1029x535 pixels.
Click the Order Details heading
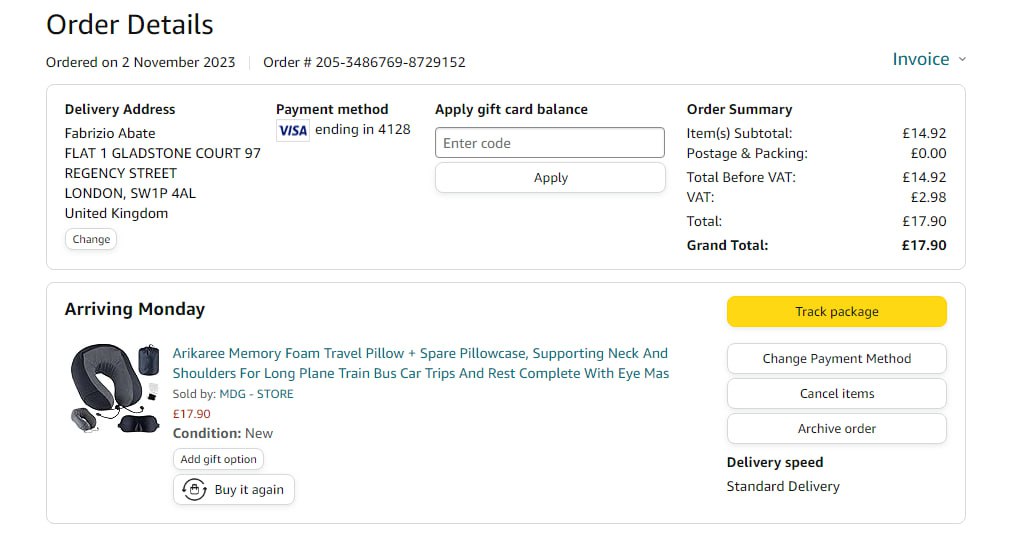pos(130,24)
